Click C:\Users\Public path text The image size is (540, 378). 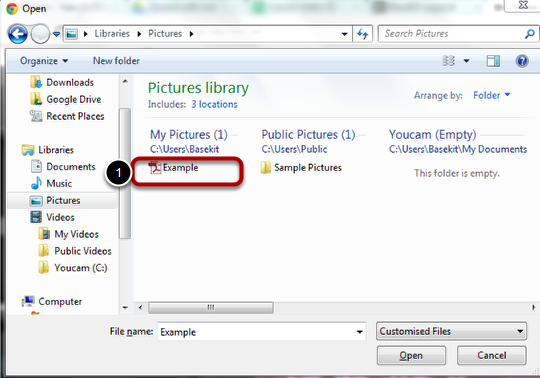[294, 149]
